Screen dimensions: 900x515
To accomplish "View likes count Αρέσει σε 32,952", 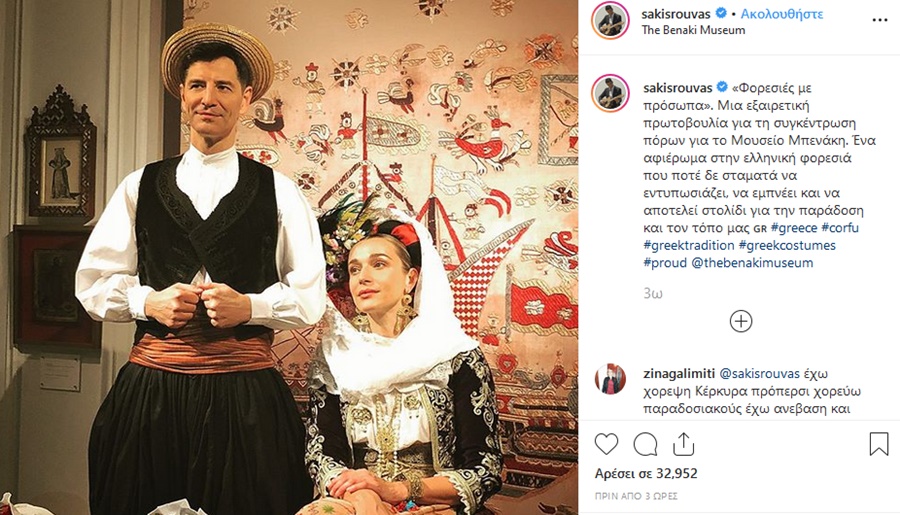I will point(646,474).
